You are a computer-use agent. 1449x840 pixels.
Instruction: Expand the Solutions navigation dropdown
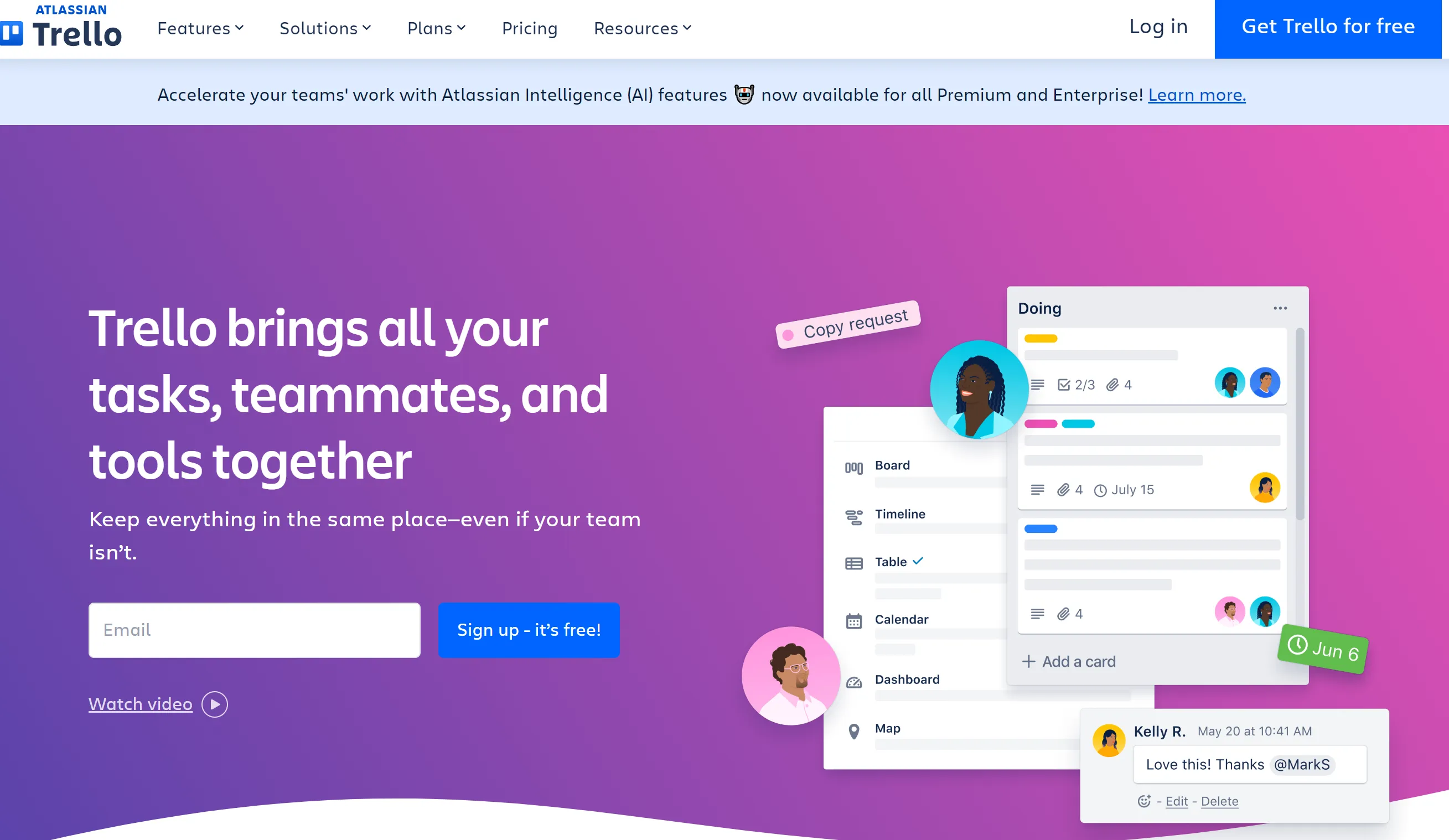327,27
